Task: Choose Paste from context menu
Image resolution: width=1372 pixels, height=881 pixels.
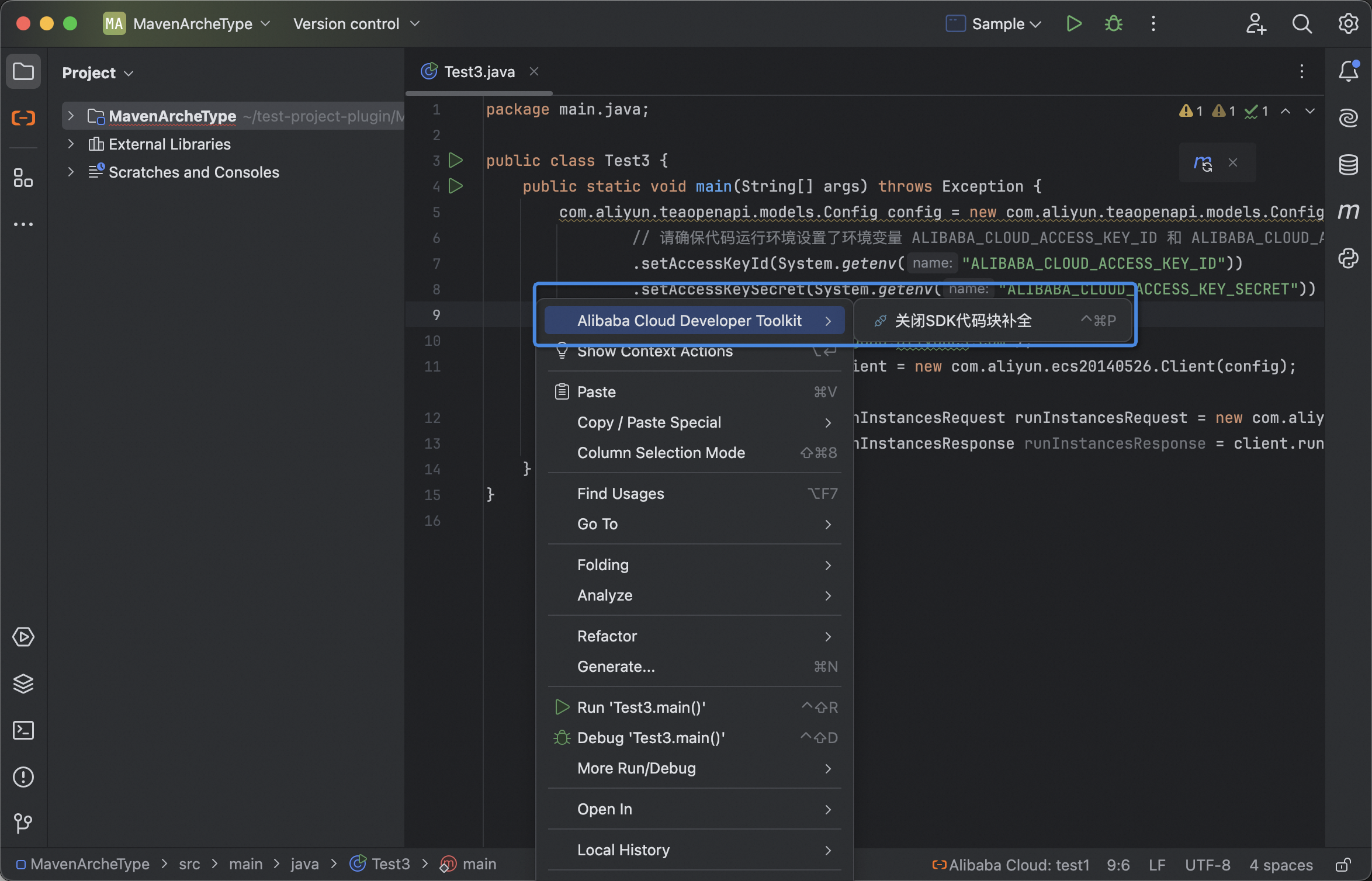Action: click(x=694, y=392)
